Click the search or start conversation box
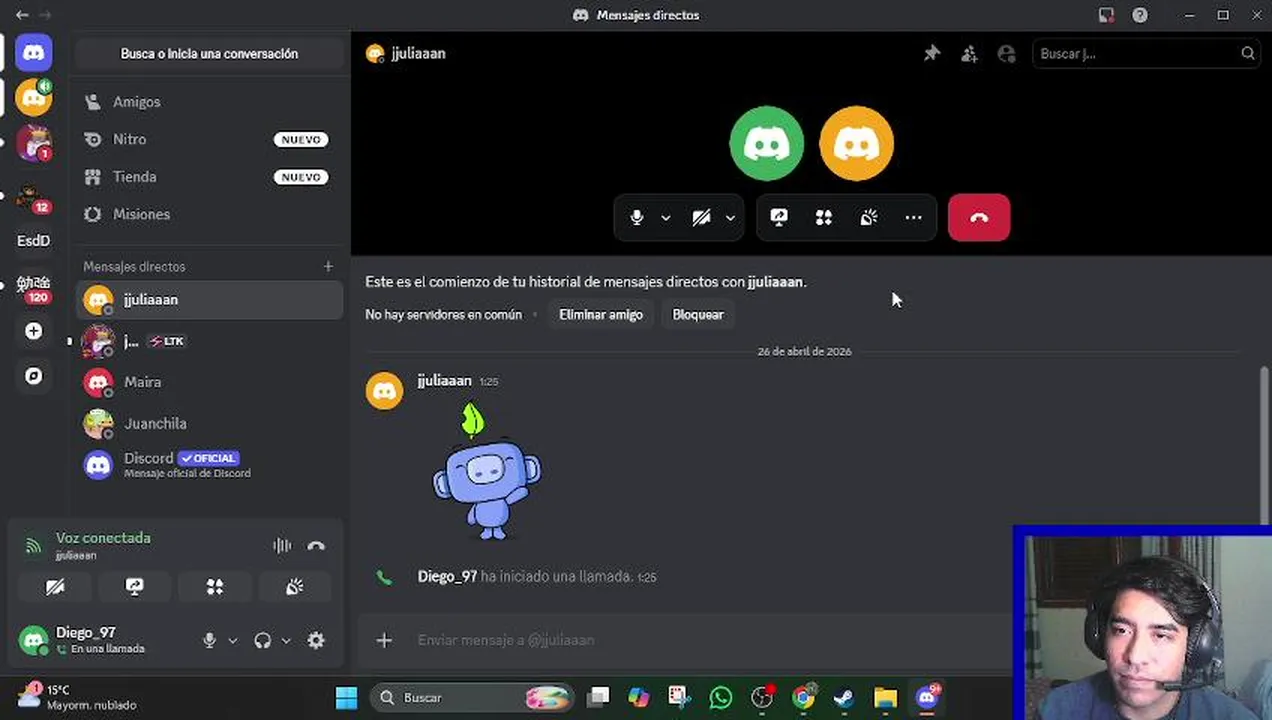This screenshot has height=720, width=1272. coord(209,54)
